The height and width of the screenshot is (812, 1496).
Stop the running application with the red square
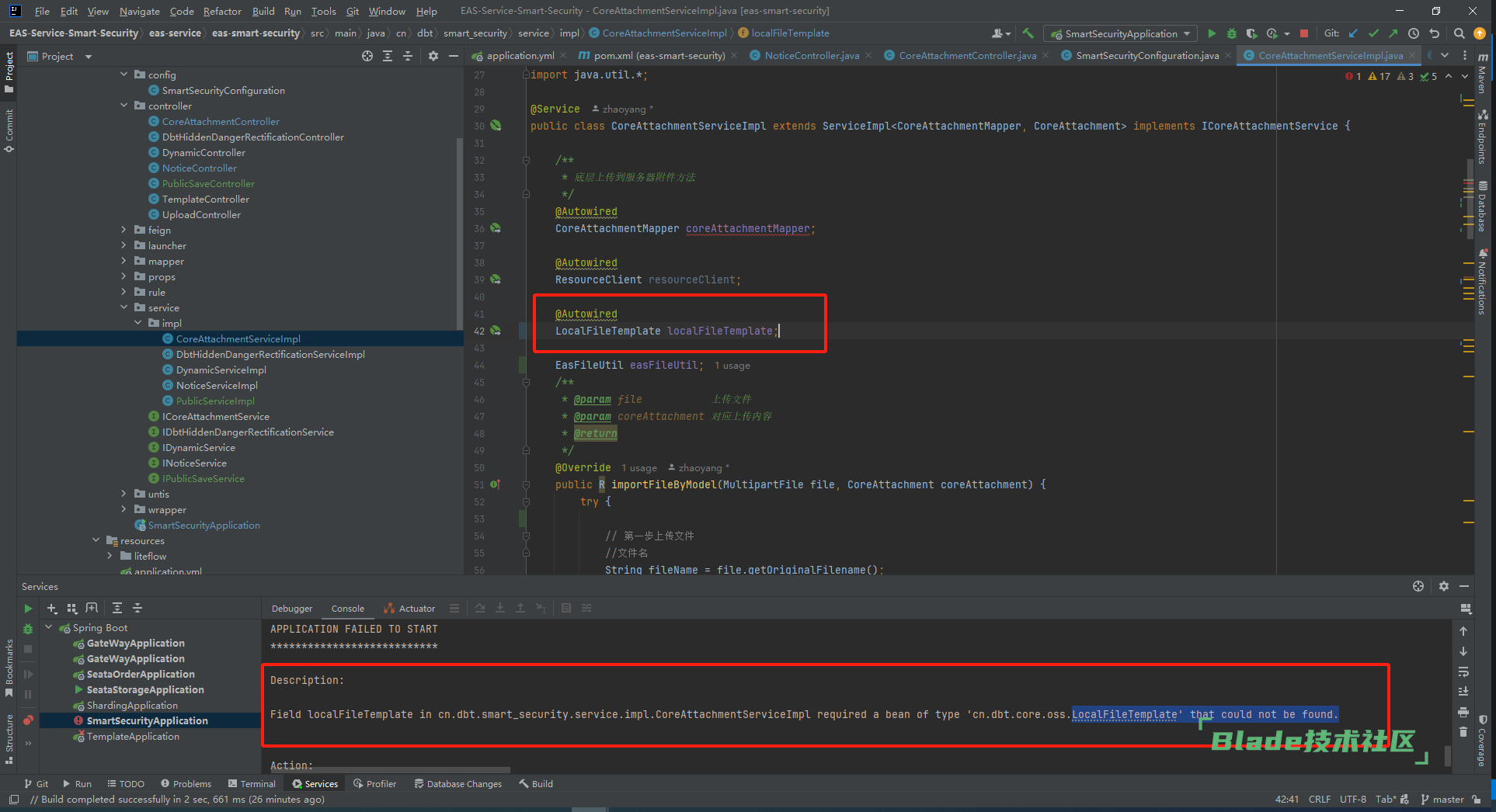click(1304, 33)
